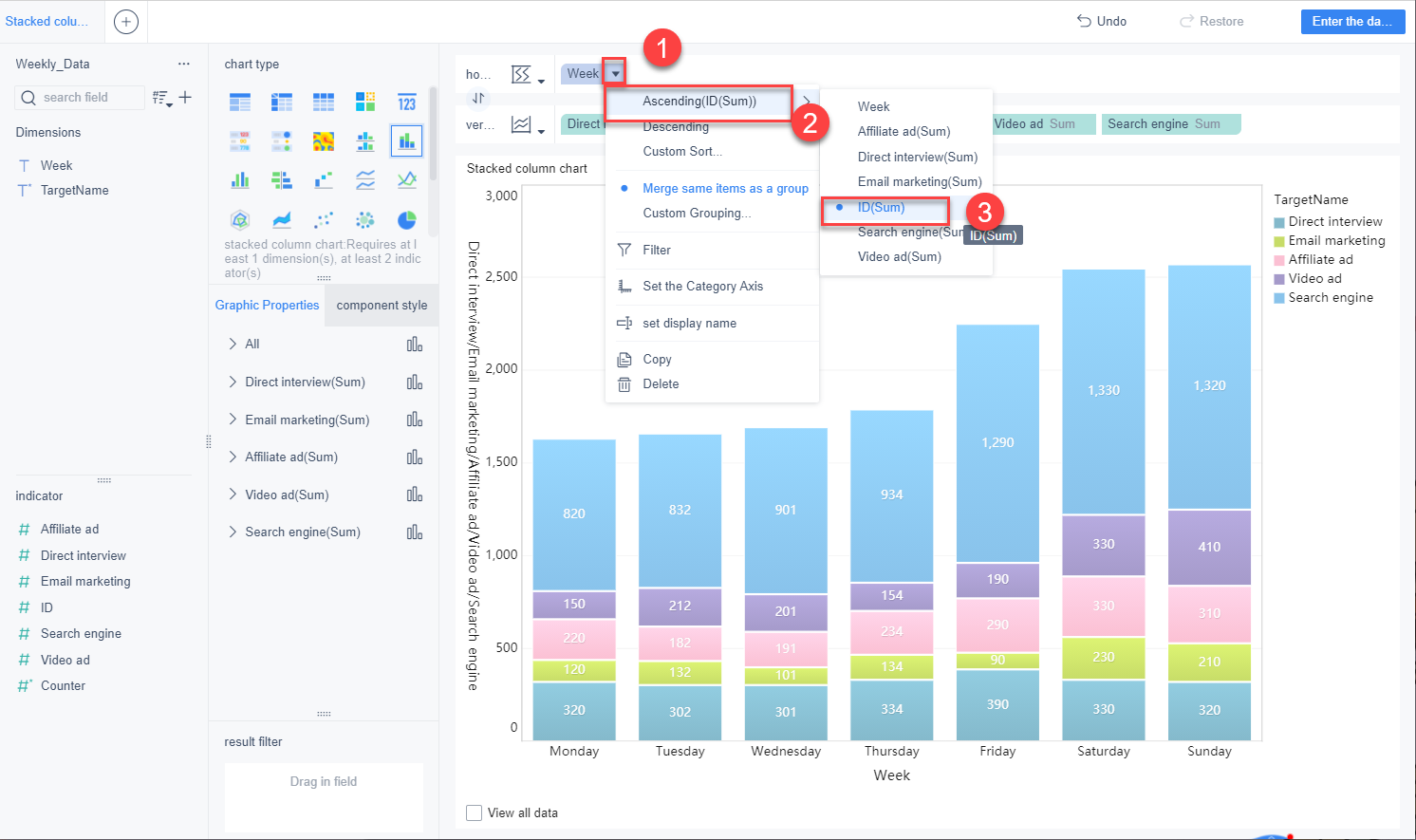Choose the waterfall chart type icon
Screen dimensions: 1416x840
point(324,180)
